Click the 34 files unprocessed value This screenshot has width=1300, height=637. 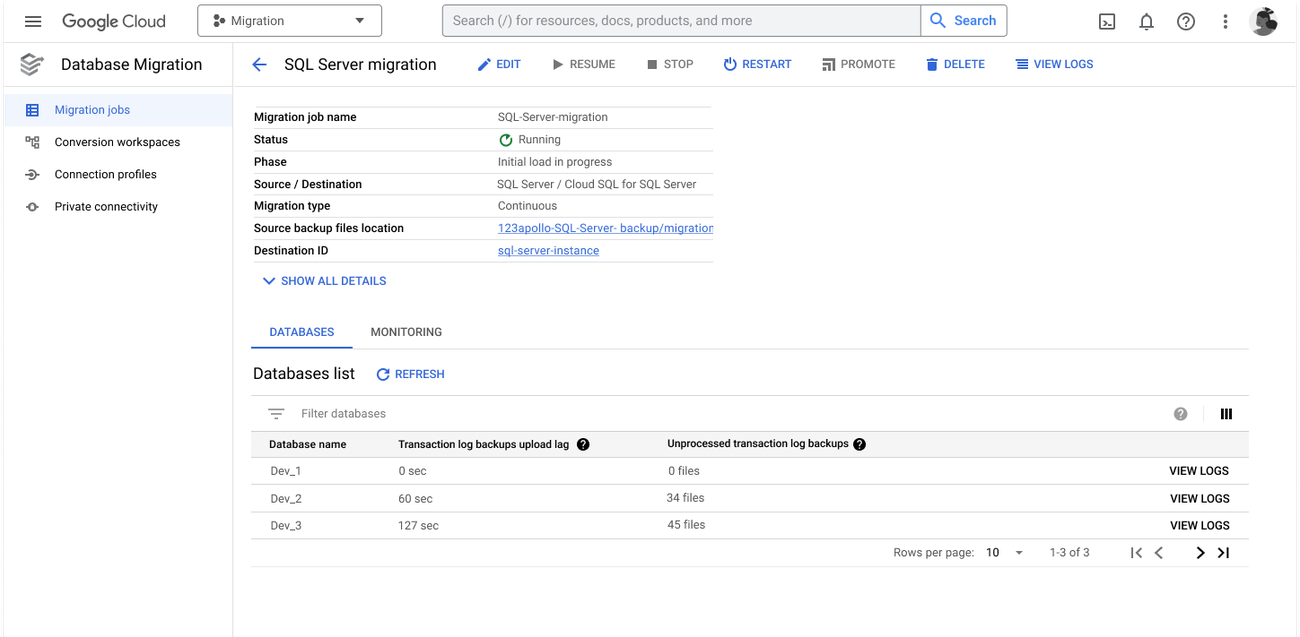point(686,498)
